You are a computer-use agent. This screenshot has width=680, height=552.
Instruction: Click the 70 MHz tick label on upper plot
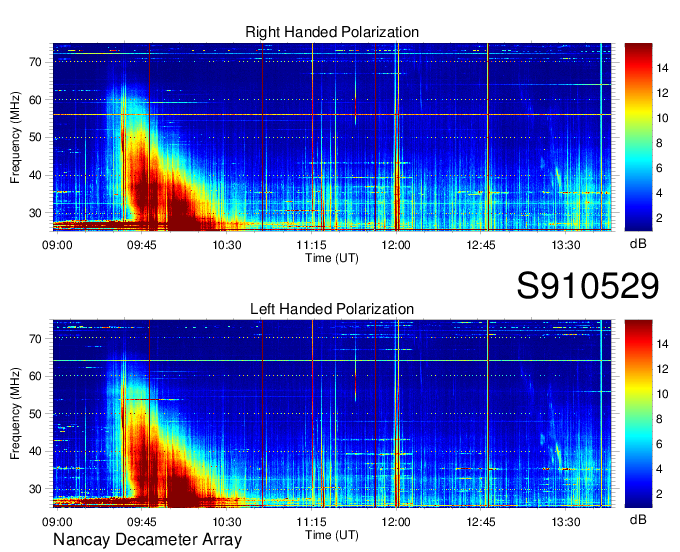tap(36, 62)
